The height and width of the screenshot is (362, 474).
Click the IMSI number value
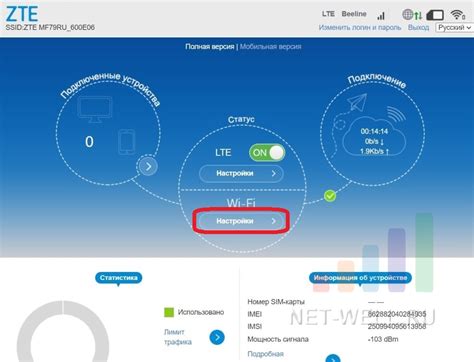point(397,326)
